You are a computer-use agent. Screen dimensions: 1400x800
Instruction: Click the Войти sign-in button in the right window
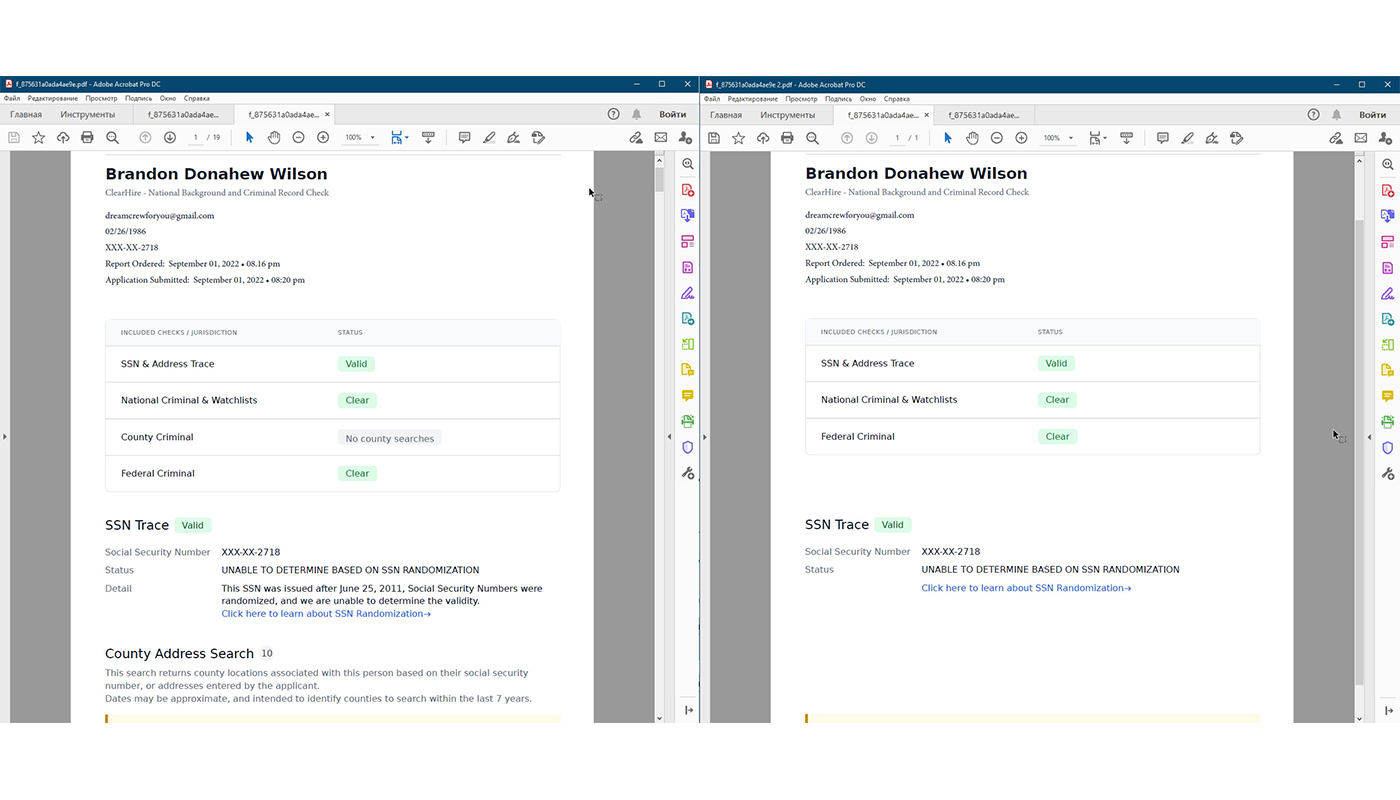(x=1373, y=115)
